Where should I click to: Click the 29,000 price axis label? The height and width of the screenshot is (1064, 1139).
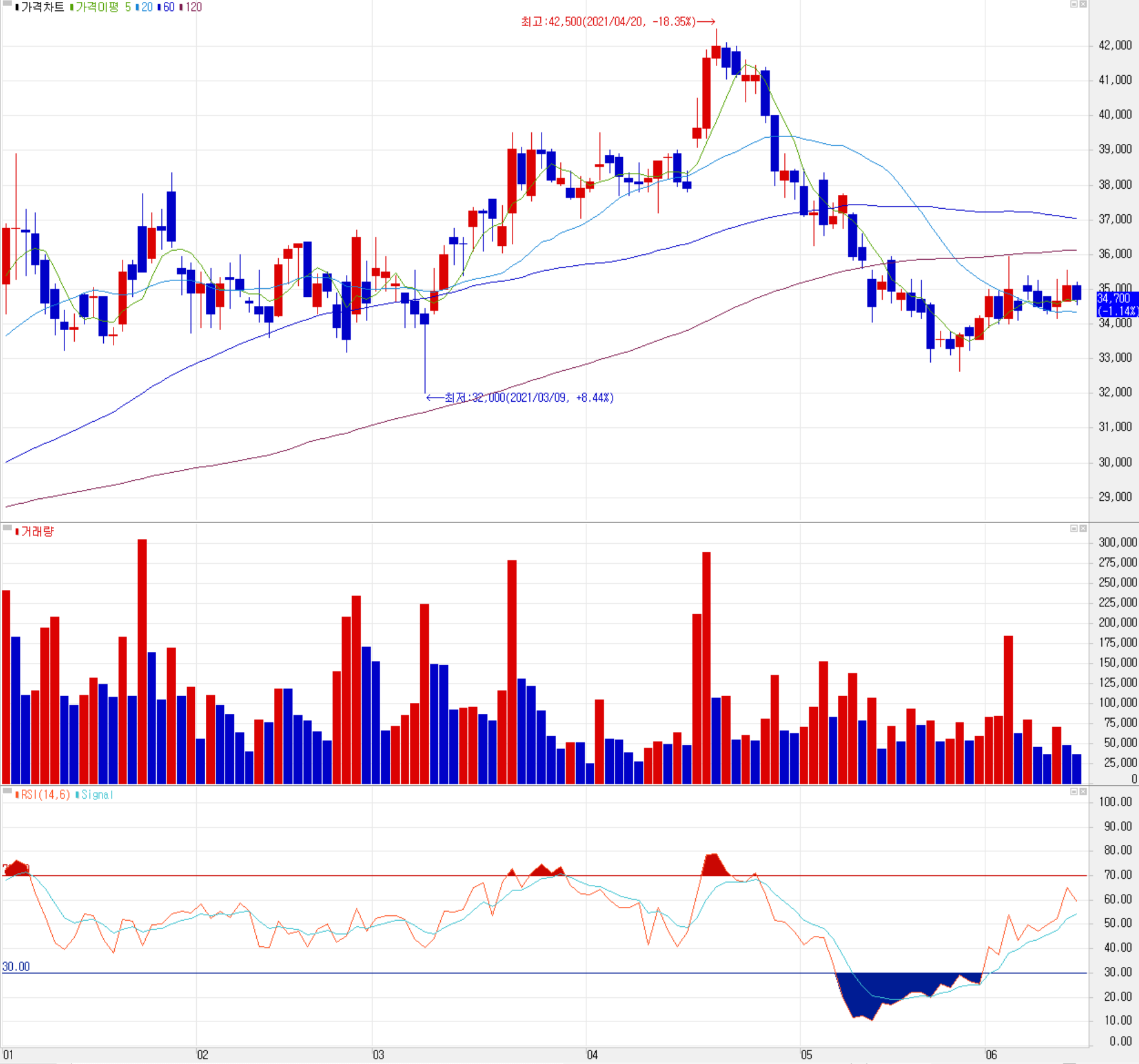[x=1115, y=496]
